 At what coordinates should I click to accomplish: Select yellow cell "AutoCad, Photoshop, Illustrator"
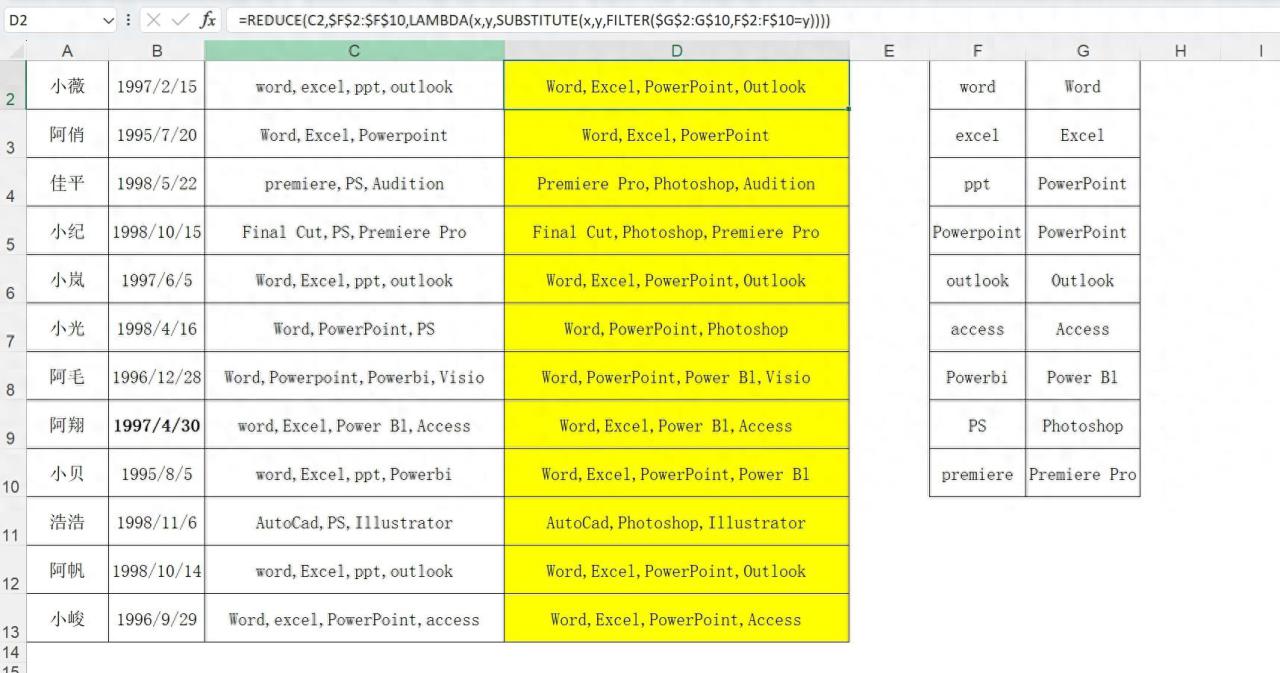(677, 523)
